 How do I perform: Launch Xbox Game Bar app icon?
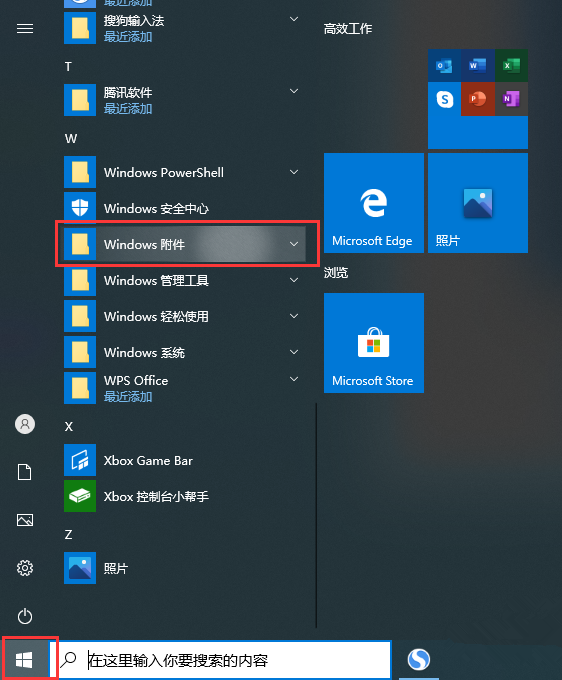point(80,460)
